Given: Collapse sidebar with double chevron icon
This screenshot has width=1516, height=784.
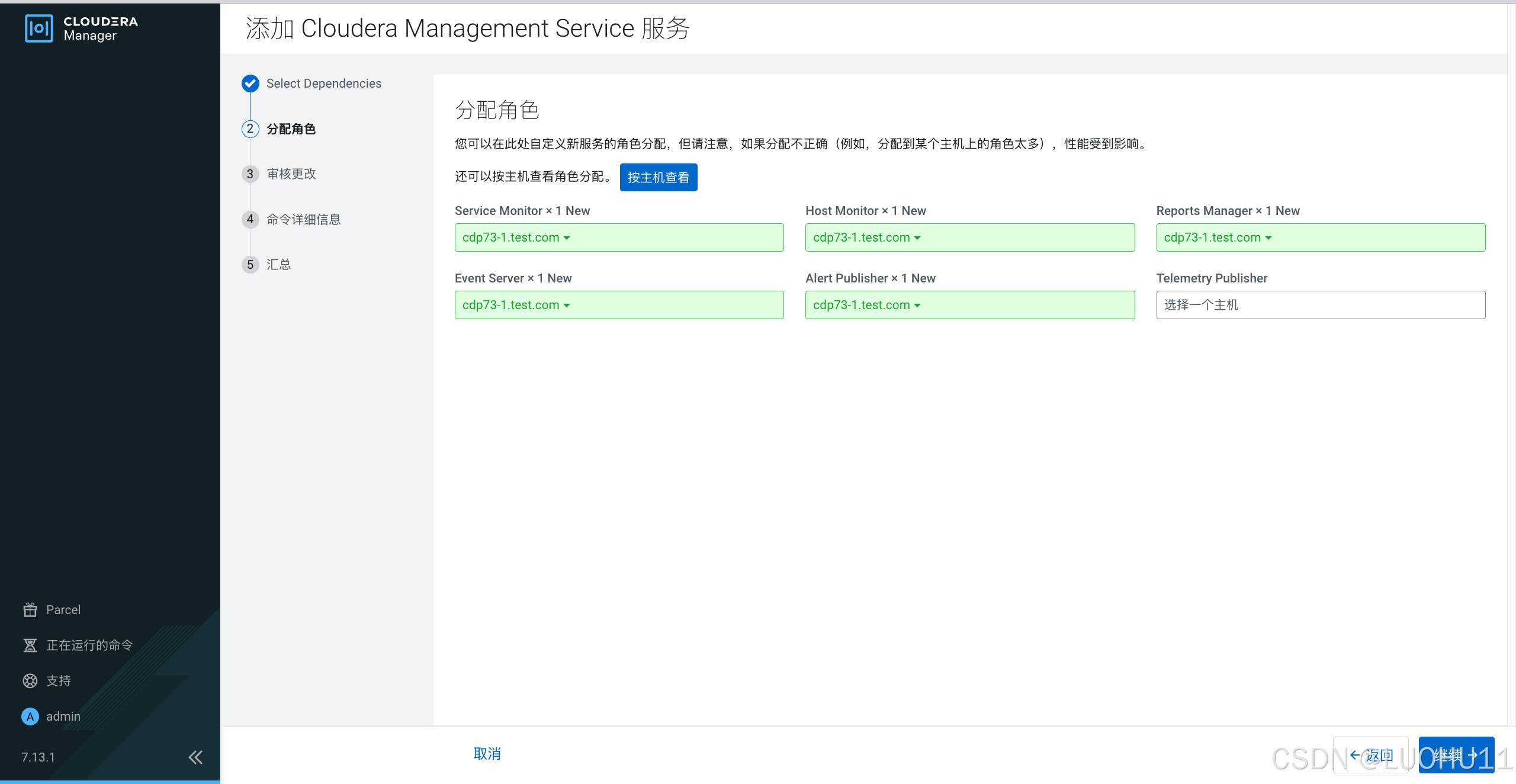Looking at the screenshot, I should (x=195, y=757).
